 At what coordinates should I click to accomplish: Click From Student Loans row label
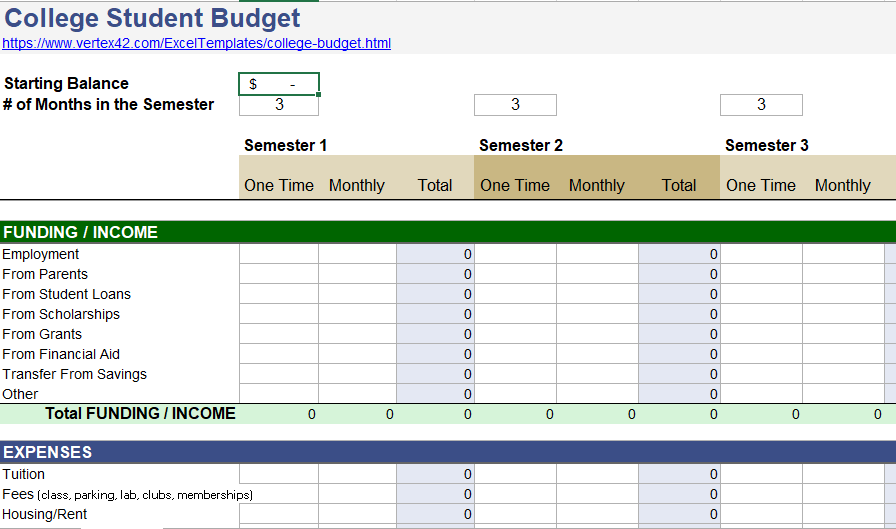pyautogui.click(x=66, y=294)
